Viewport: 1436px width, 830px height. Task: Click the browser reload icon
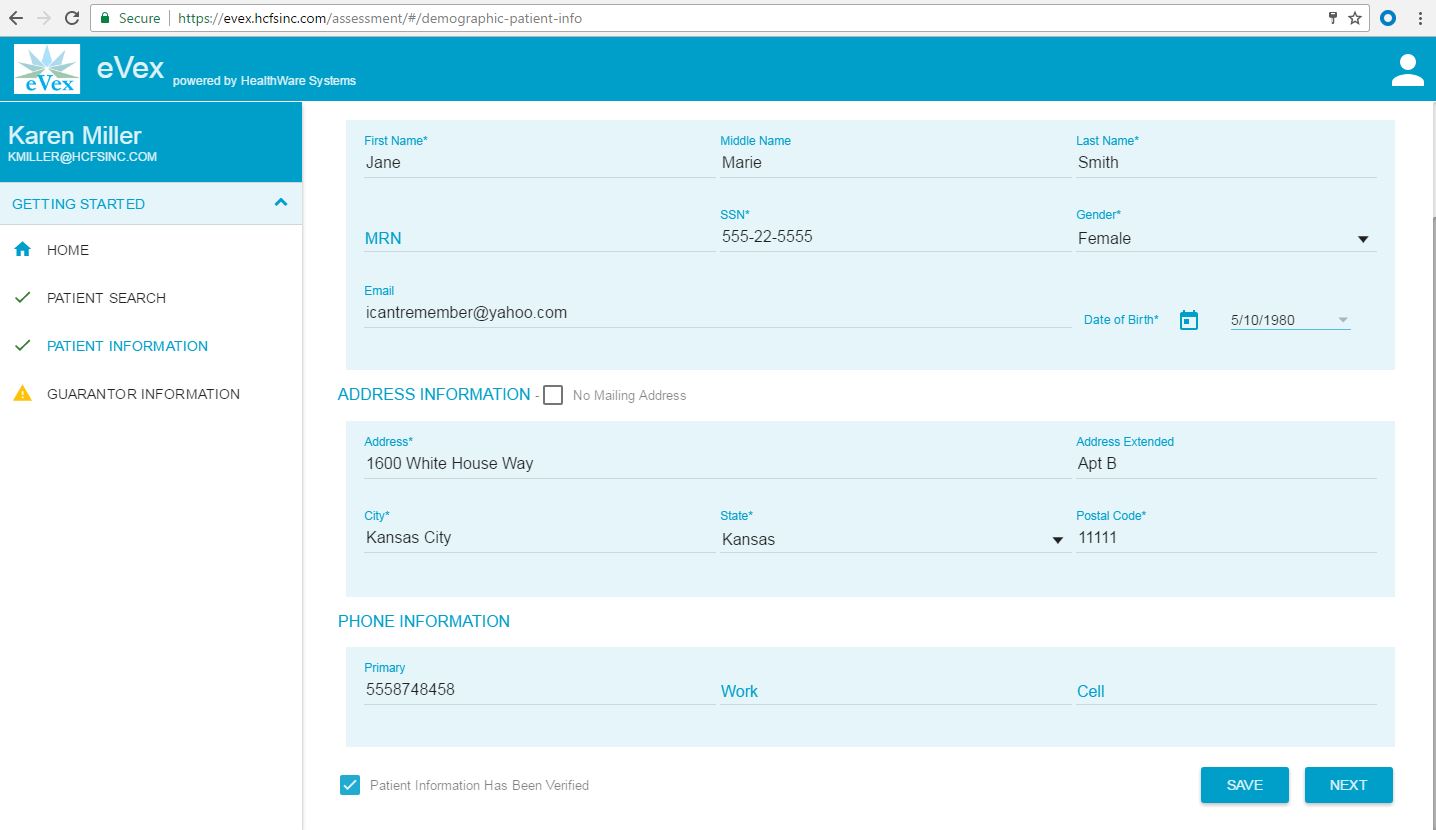(x=72, y=18)
